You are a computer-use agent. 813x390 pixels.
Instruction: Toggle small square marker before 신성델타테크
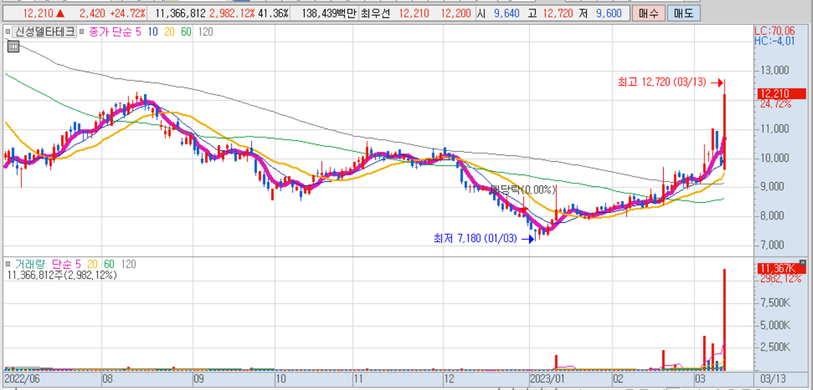tap(8, 32)
